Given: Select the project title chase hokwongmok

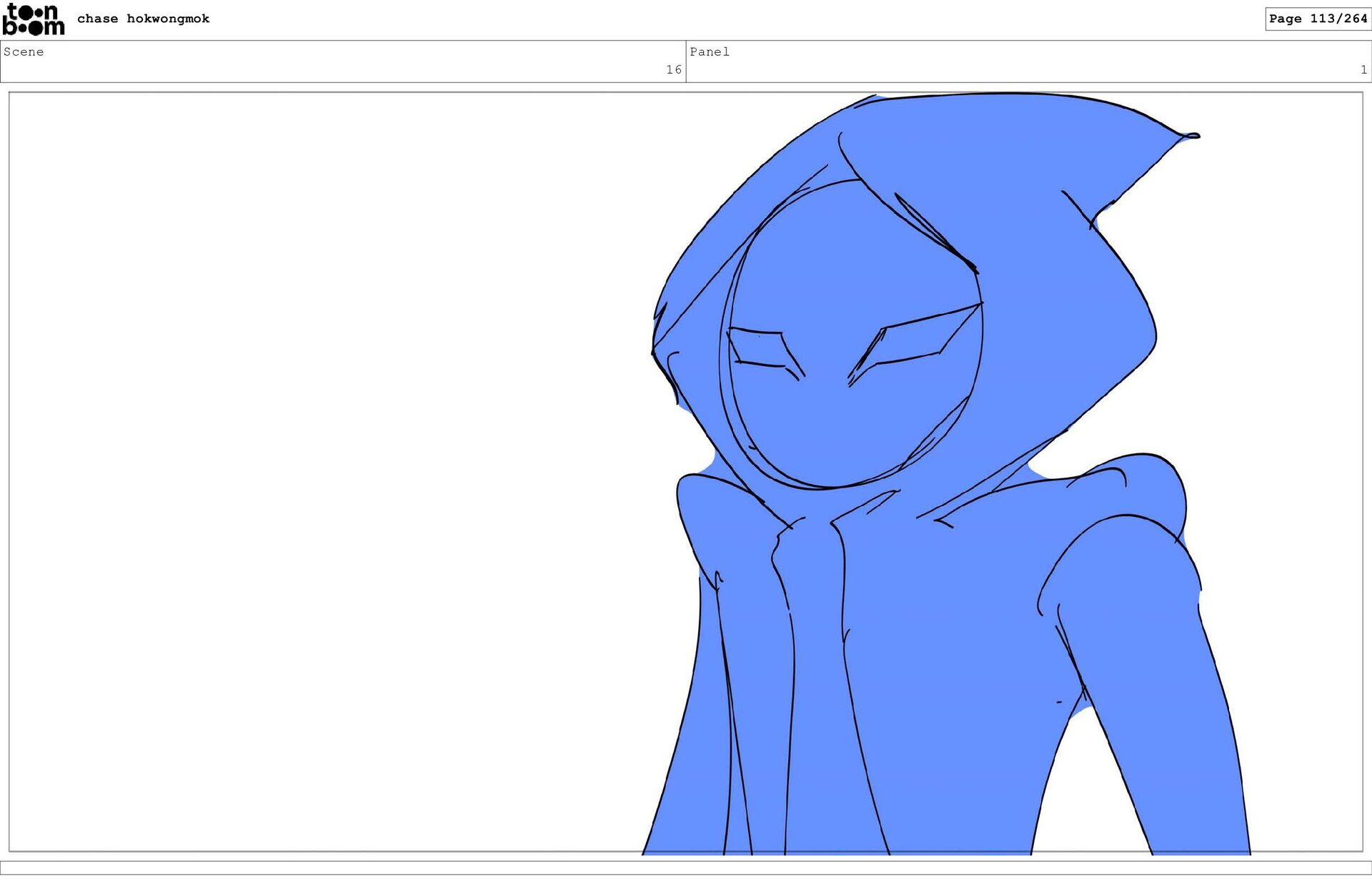Looking at the screenshot, I should pyautogui.click(x=143, y=19).
